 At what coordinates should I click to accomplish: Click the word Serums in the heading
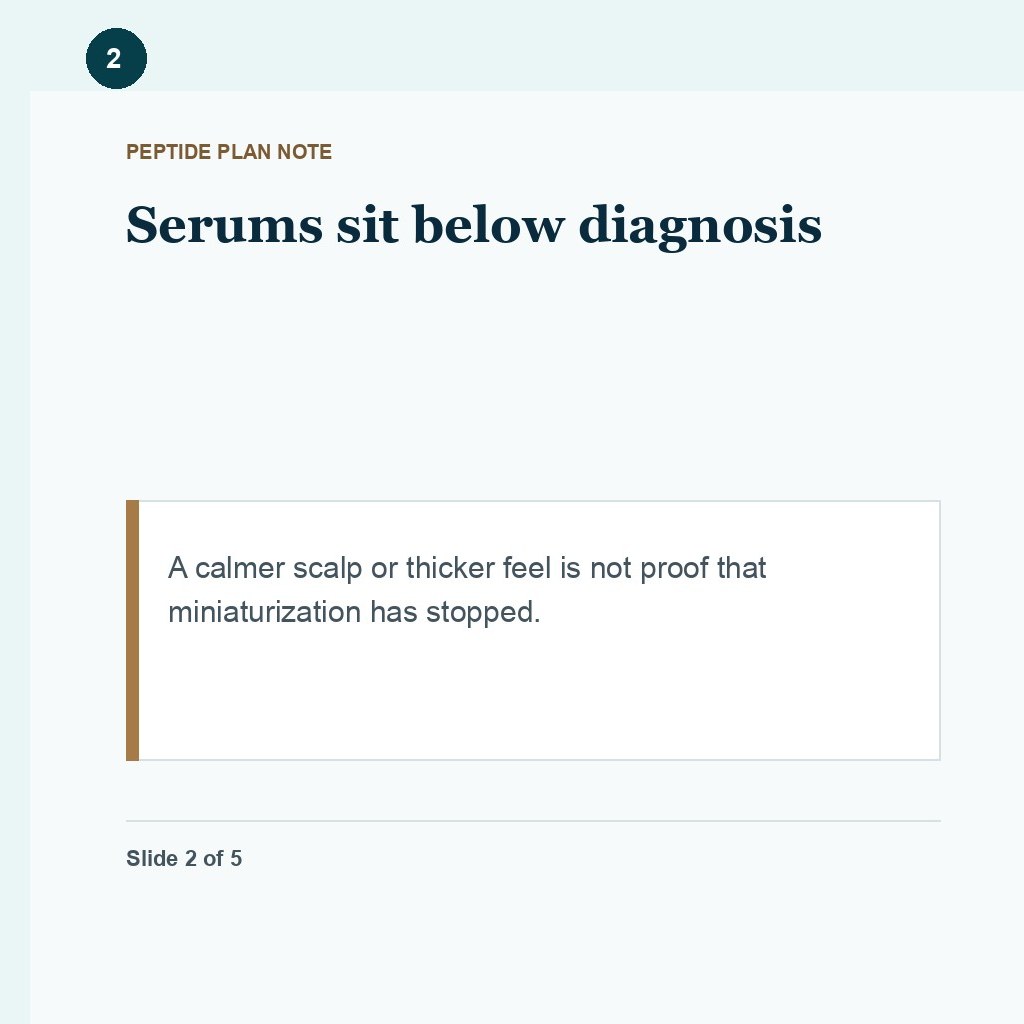[x=225, y=225]
